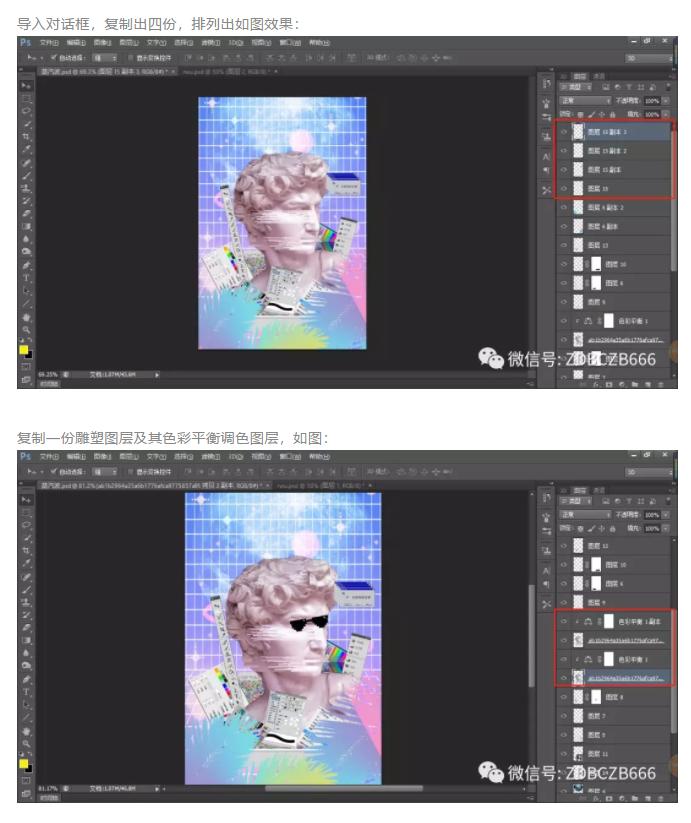Select layer 图层 15 in upper layers panel
The image size is (691, 823).
tap(613, 188)
